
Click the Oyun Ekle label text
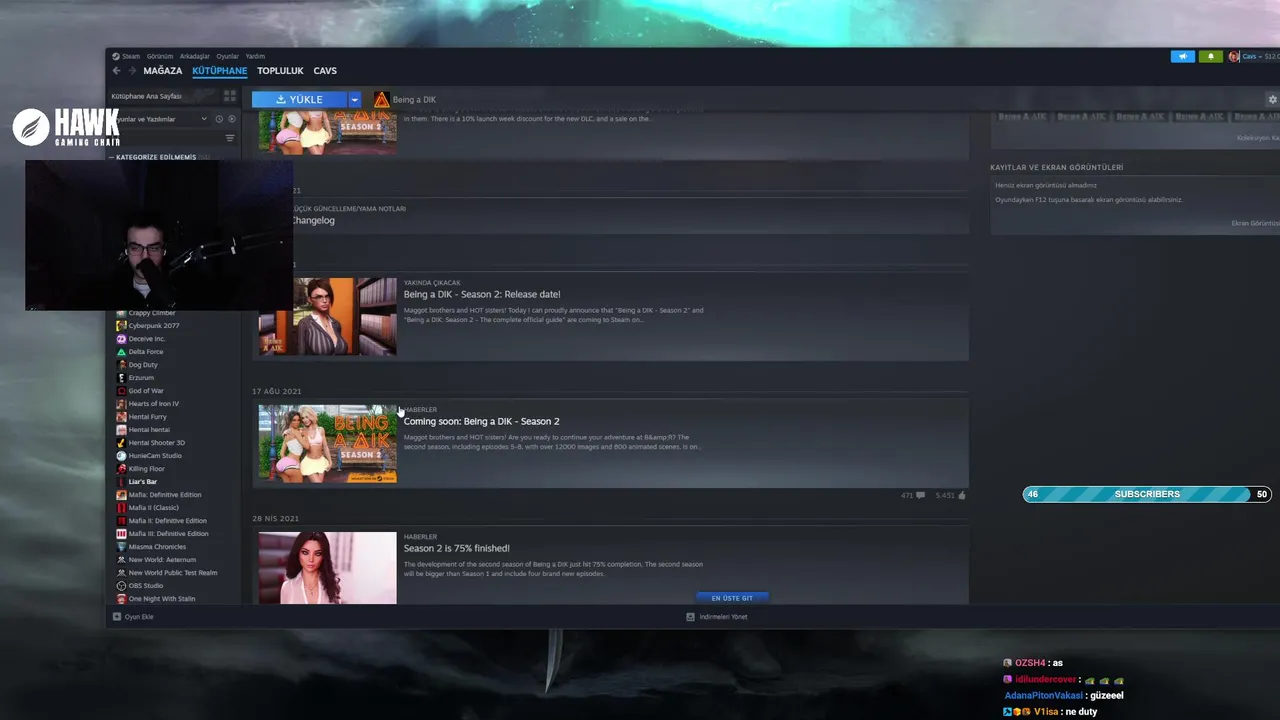[139, 617]
